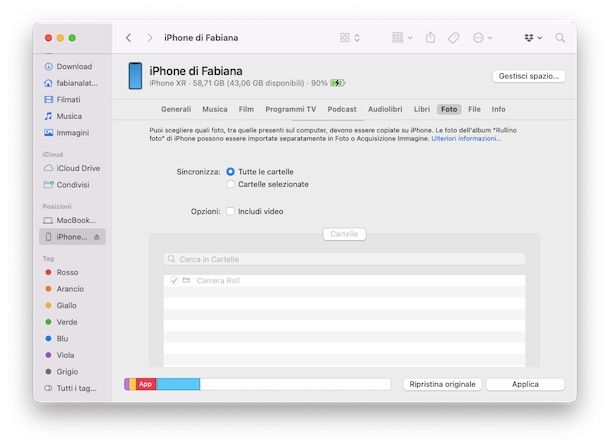Show Tutti i tag... in sidebar

click(x=70, y=388)
